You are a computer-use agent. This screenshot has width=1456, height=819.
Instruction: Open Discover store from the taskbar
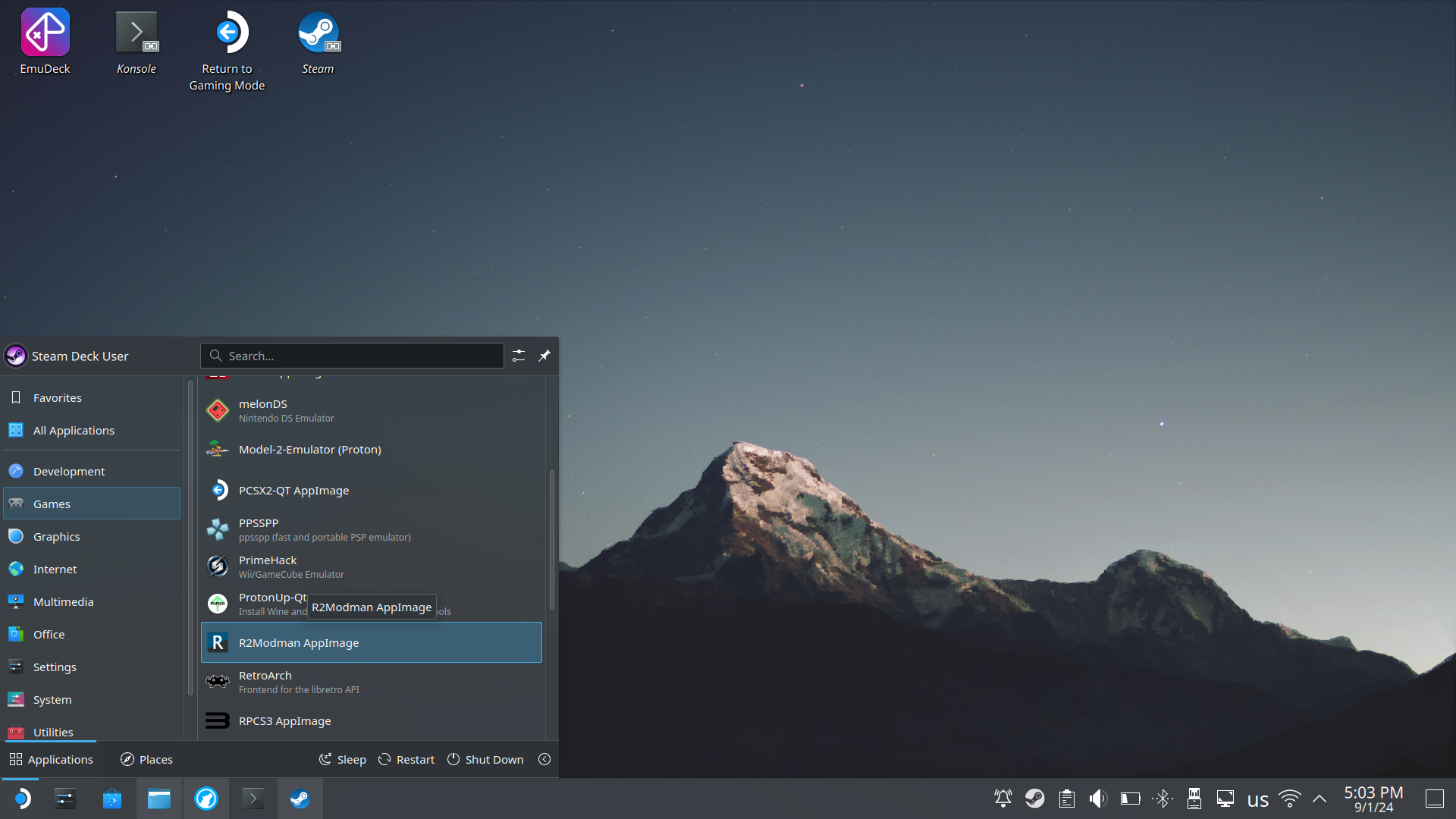click(x=112, y=799)
